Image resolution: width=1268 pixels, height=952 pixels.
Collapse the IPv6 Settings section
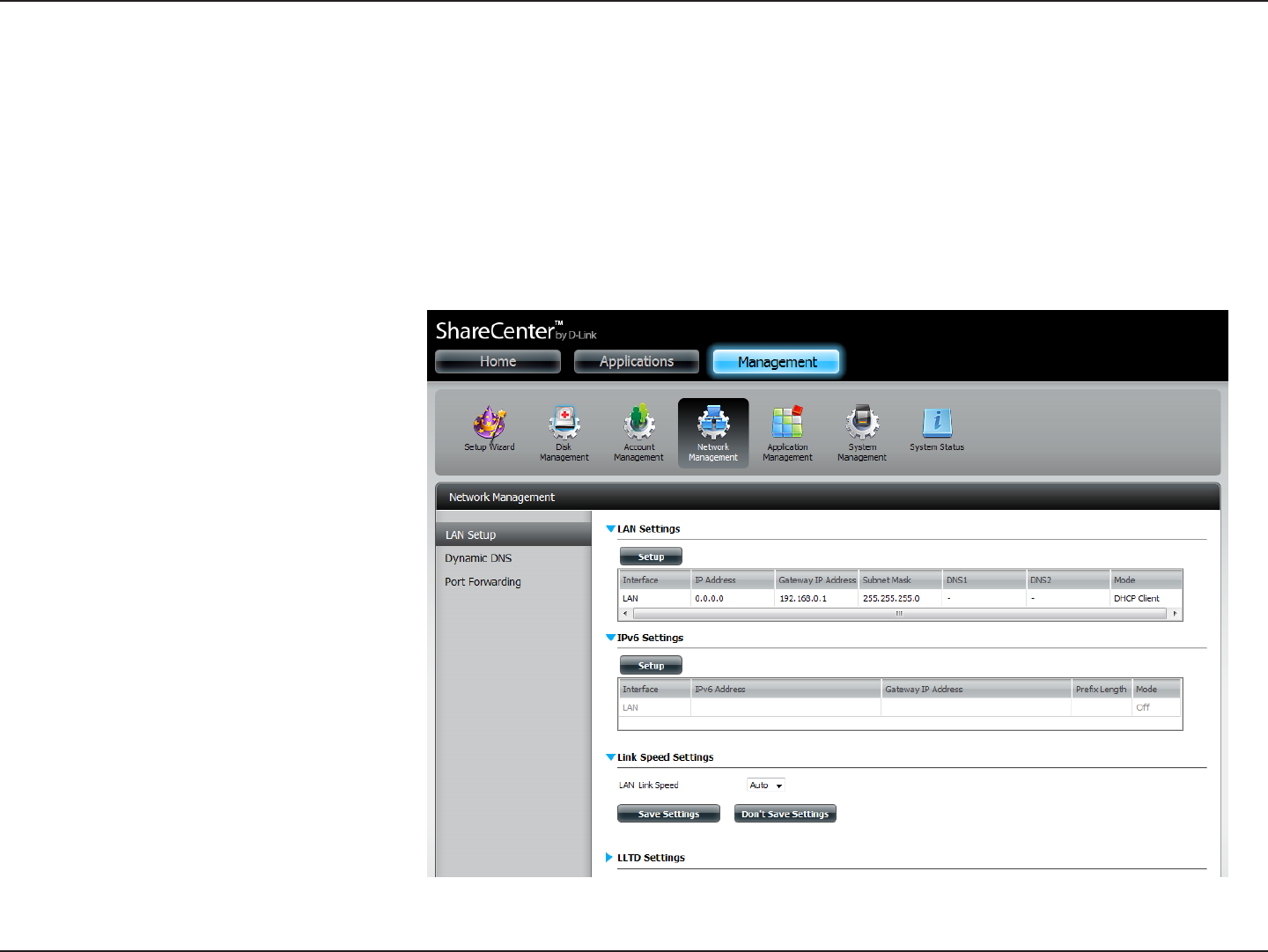point(610,638)
